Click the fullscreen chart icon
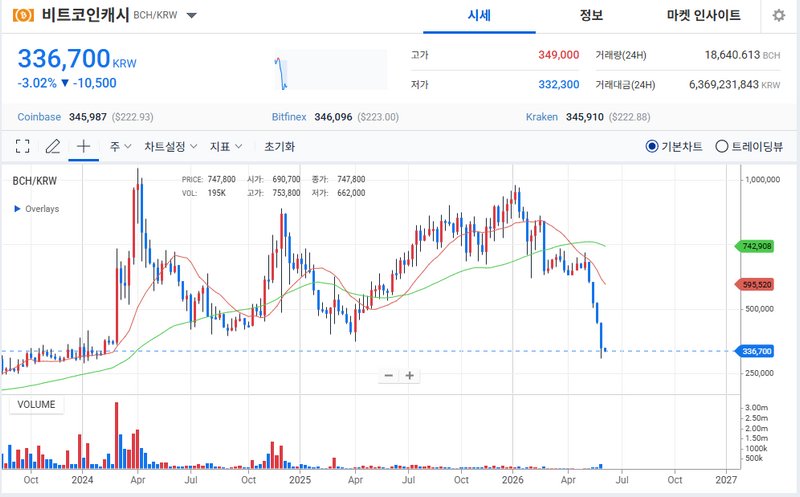Screen dimensions: 800x497 point(22,147)
